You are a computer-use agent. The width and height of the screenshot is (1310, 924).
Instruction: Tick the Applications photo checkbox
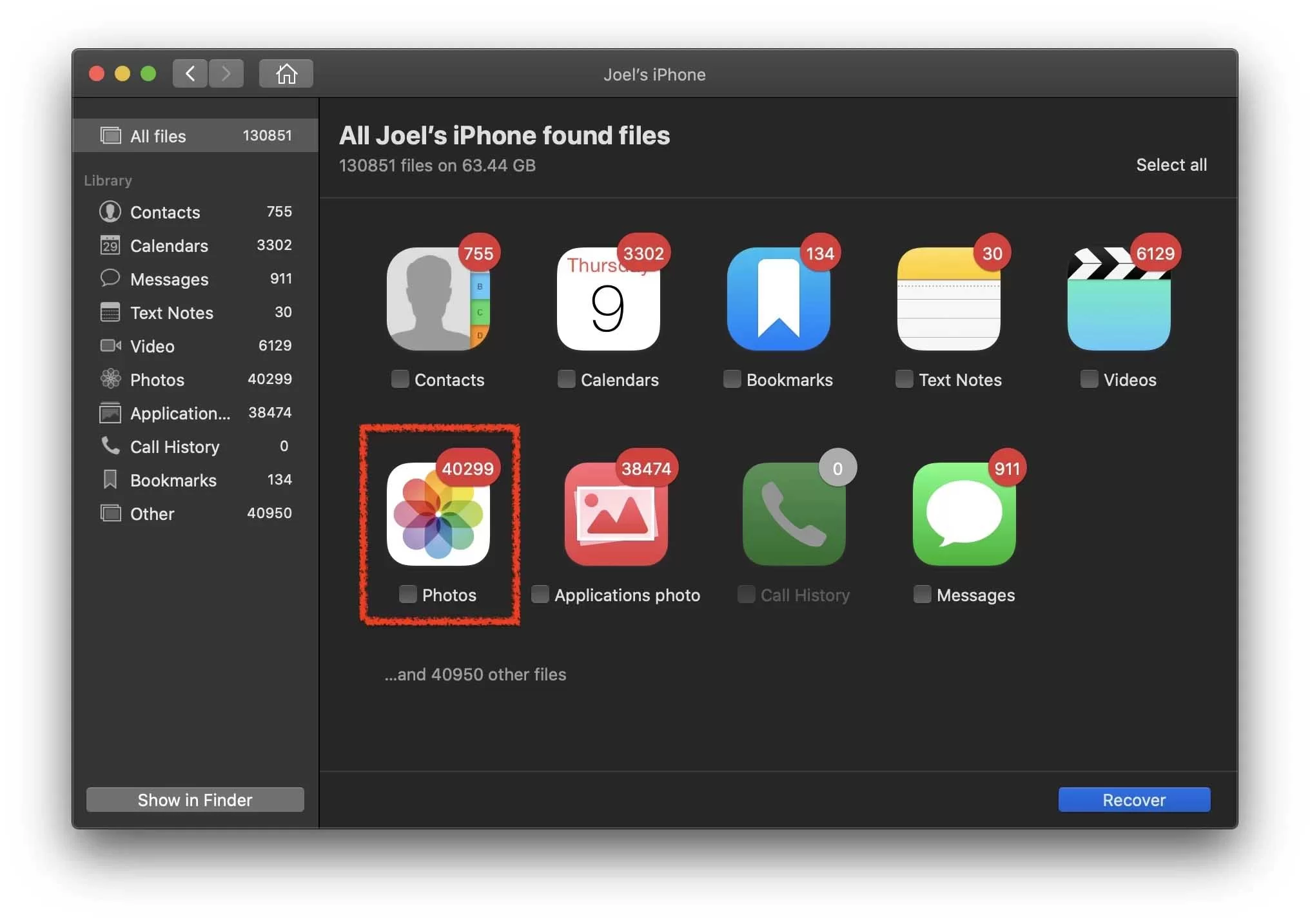540,594
